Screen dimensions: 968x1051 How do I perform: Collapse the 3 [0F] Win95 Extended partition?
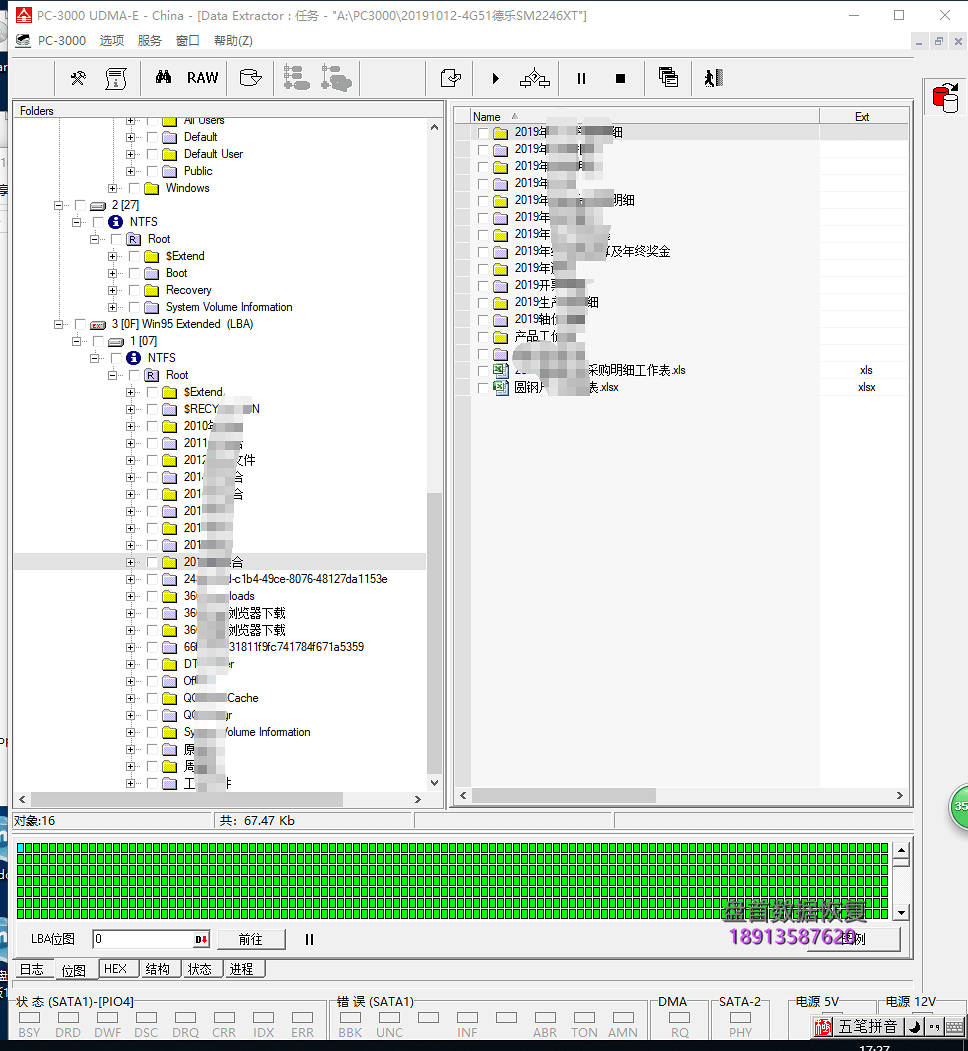(59, 324)
